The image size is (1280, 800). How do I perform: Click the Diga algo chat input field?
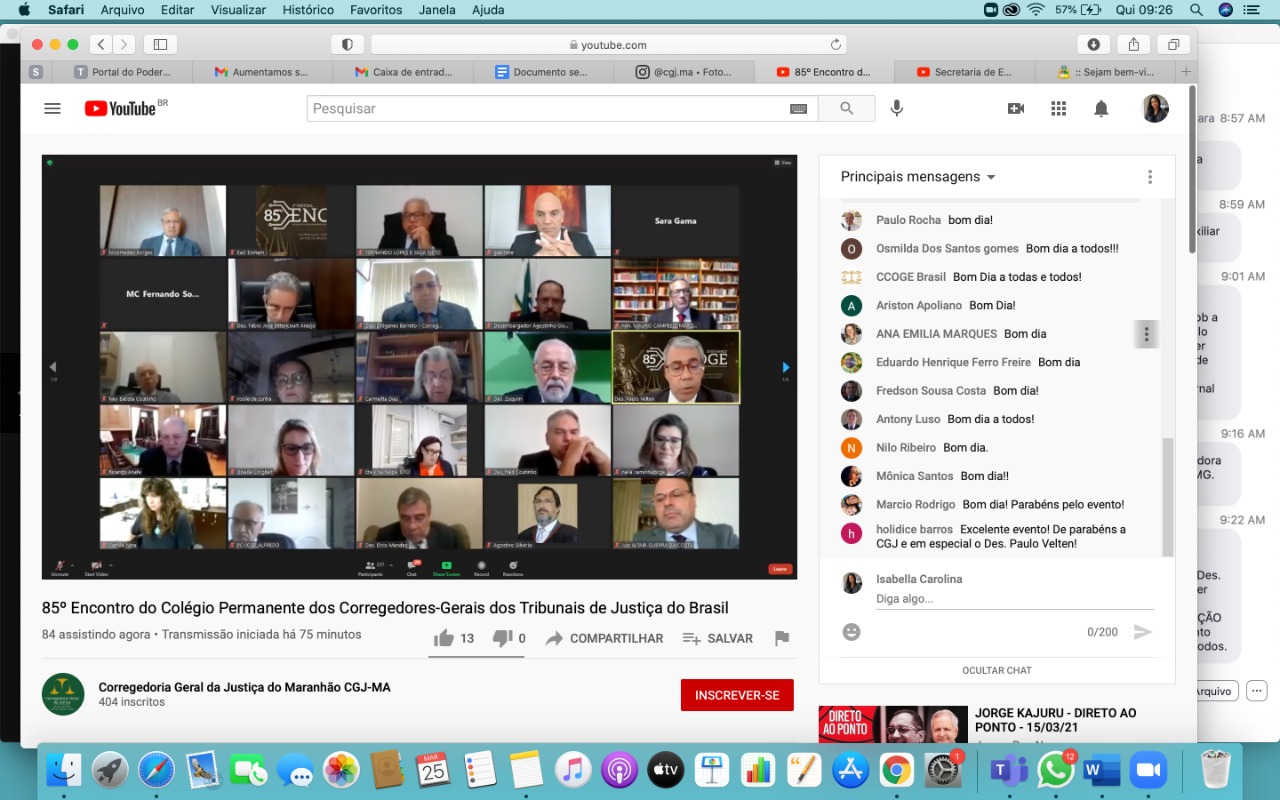tap(1010, 599)
